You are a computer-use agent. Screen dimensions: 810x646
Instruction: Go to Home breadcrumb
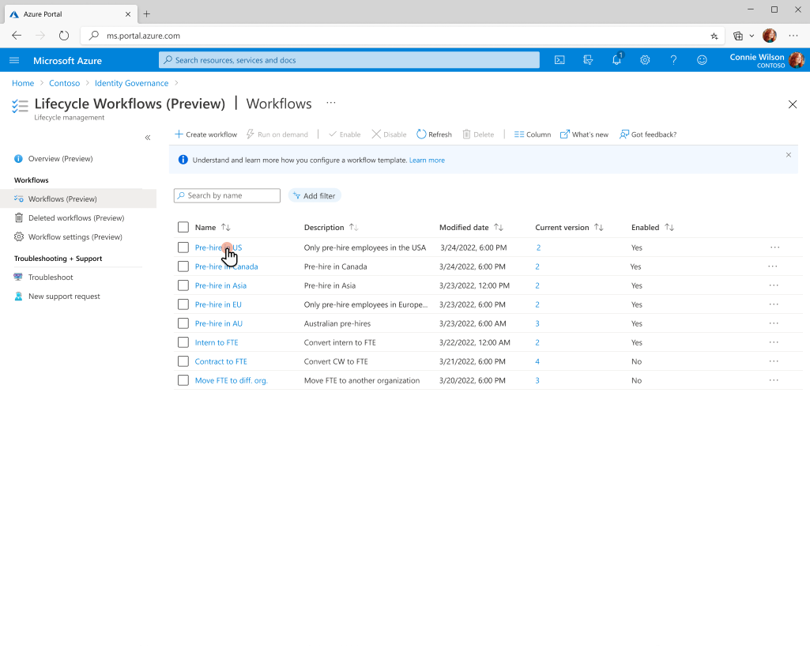pos(23,83)
